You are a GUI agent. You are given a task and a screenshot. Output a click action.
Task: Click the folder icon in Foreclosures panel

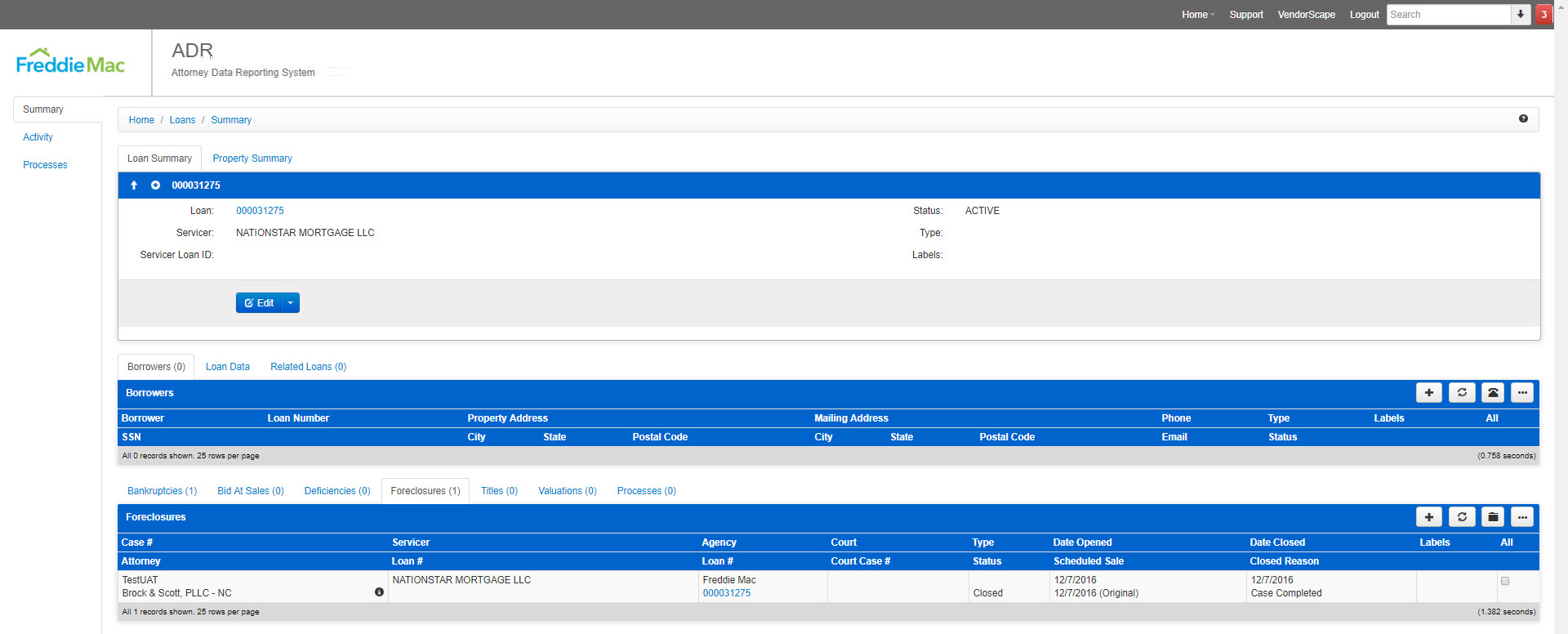point(1493,517)
